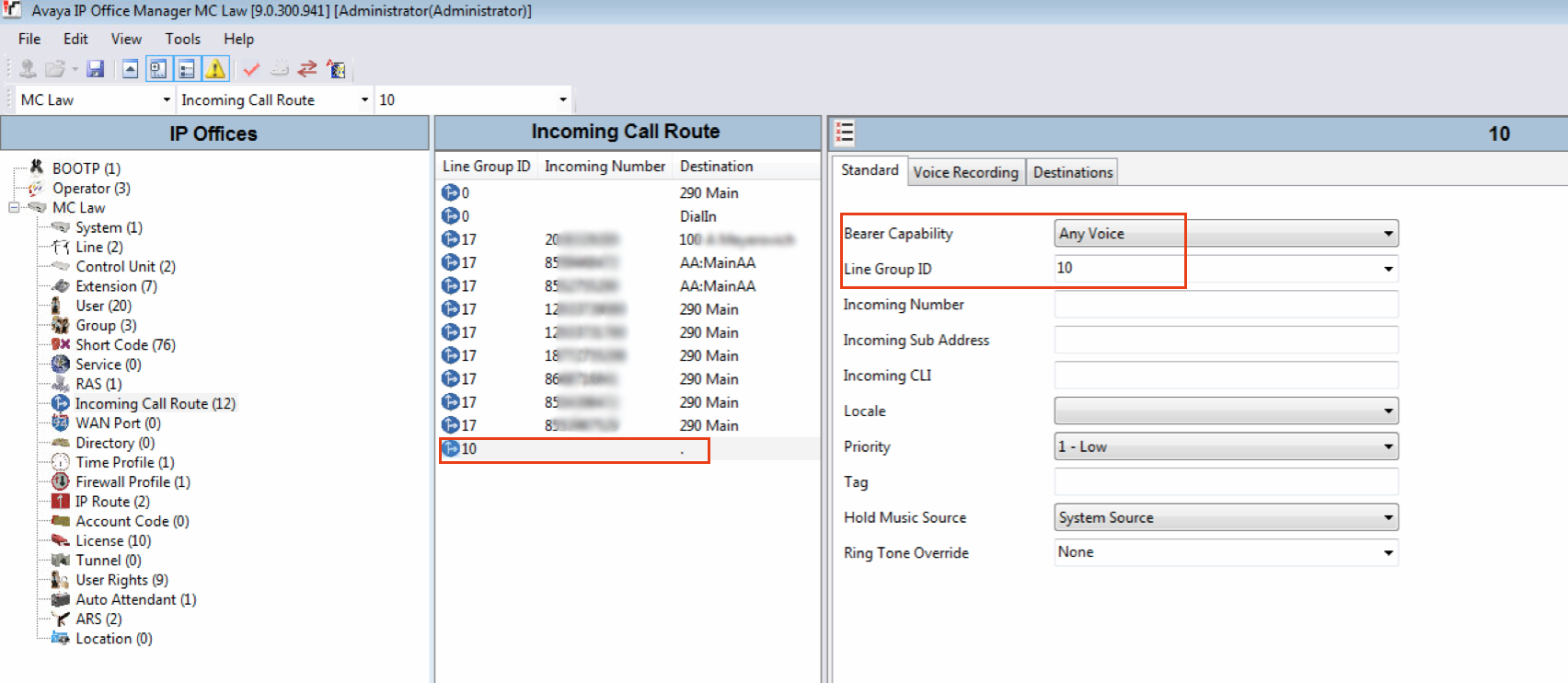
Task: Click the red arrows connect-to icon
Action: pyautogui.click(x=307, y=69)
